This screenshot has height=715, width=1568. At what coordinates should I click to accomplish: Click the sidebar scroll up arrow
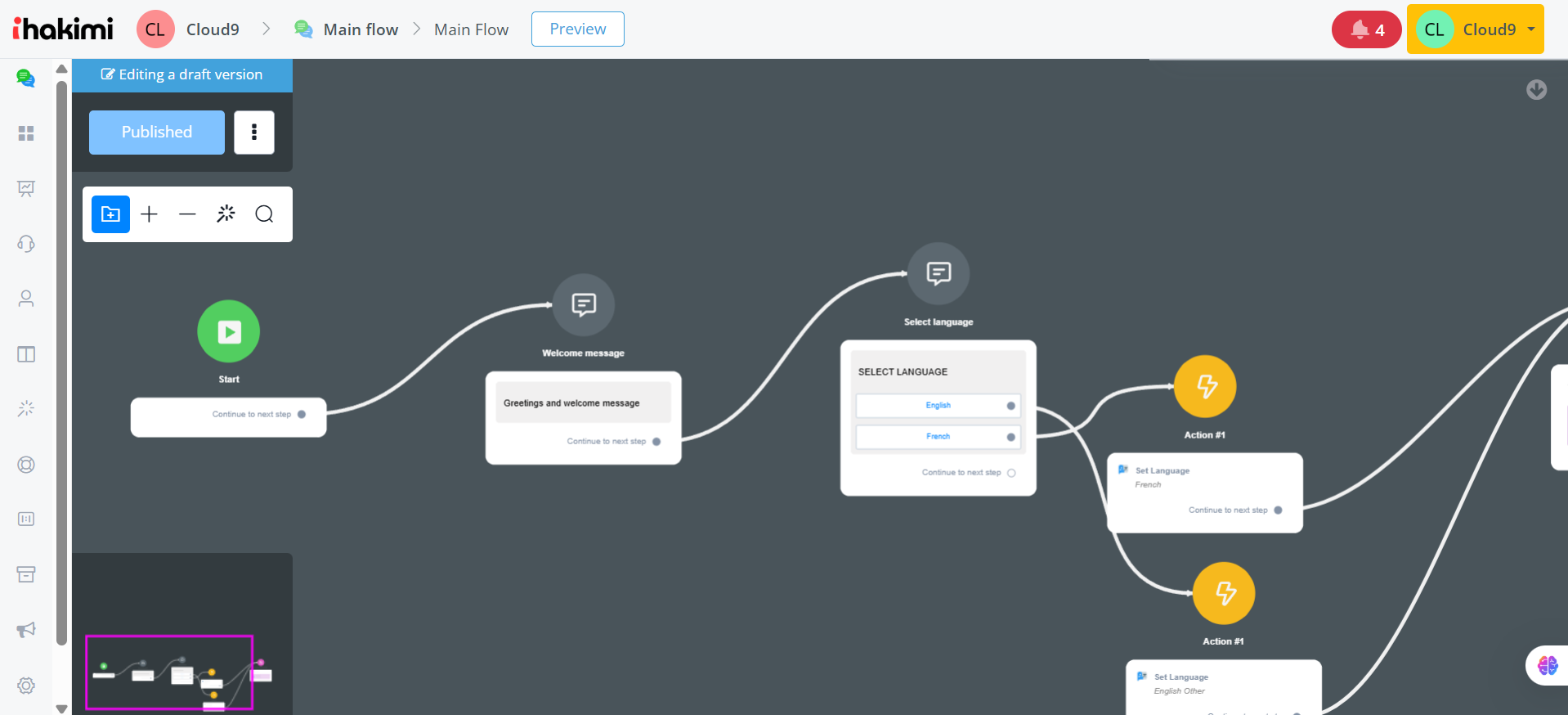pos(61,69)
